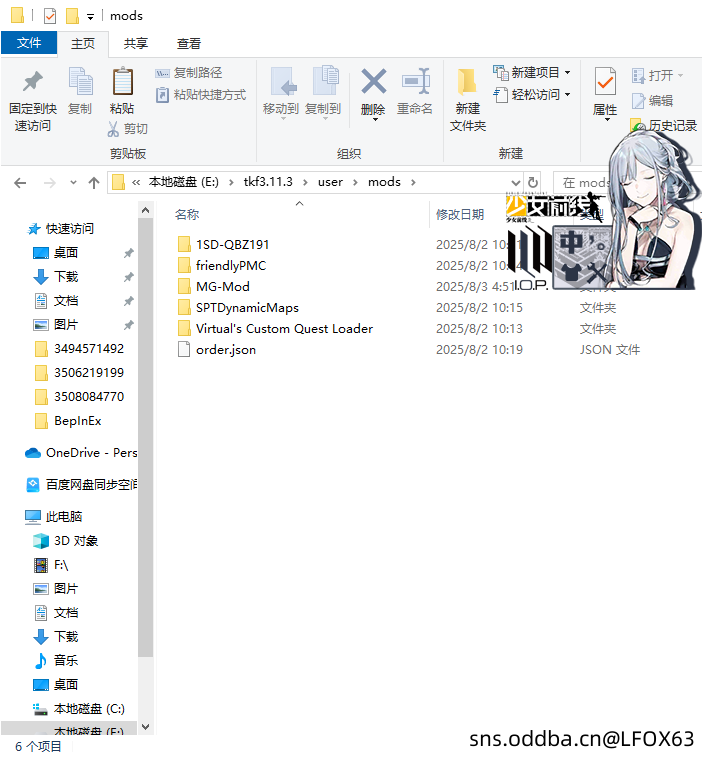Image resolution: width=702 pixels, height=759 pixels.
Task: Open the New Item (新建项目) dropdown
Action: click(532, 73)
